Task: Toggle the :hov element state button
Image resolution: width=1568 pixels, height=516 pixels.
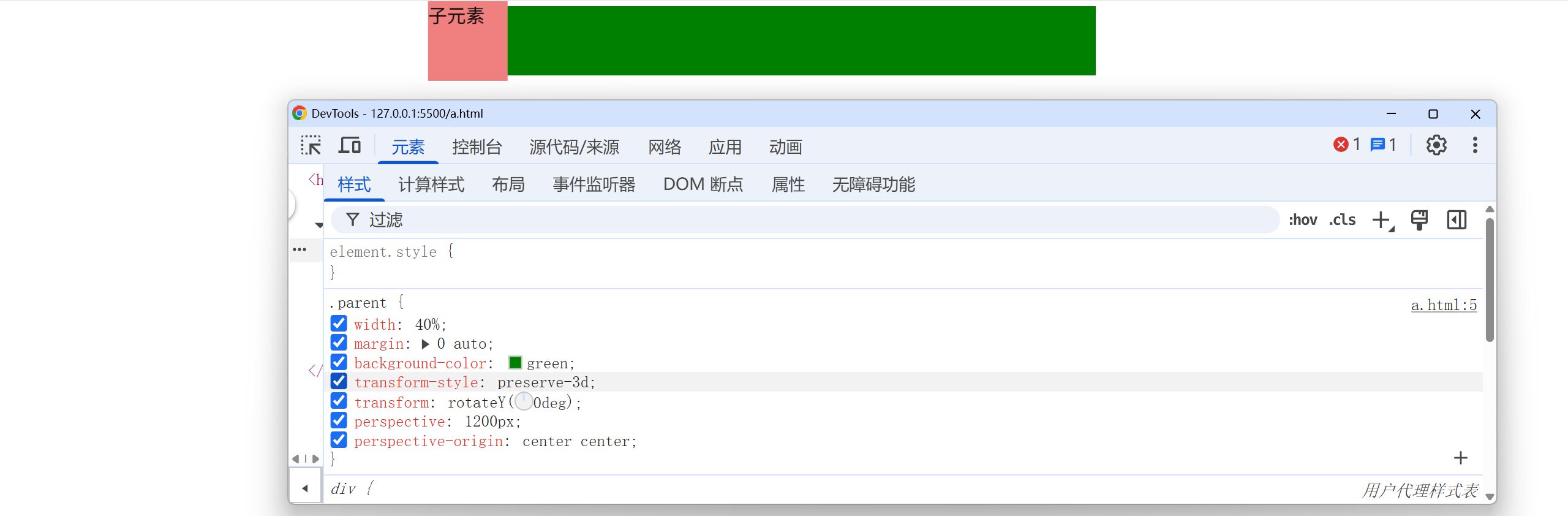Action: click(1303, 220)
